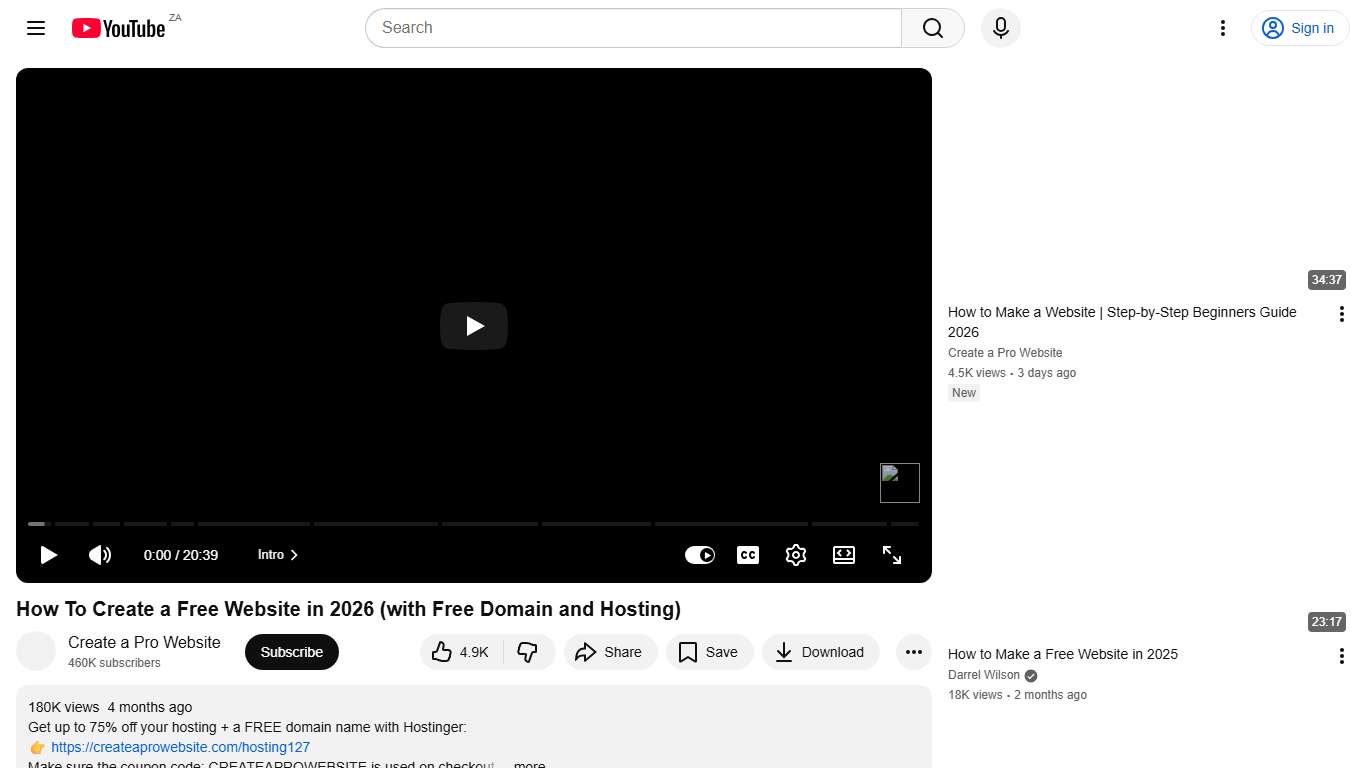Enter fullscreen mode

pos(891,555)
